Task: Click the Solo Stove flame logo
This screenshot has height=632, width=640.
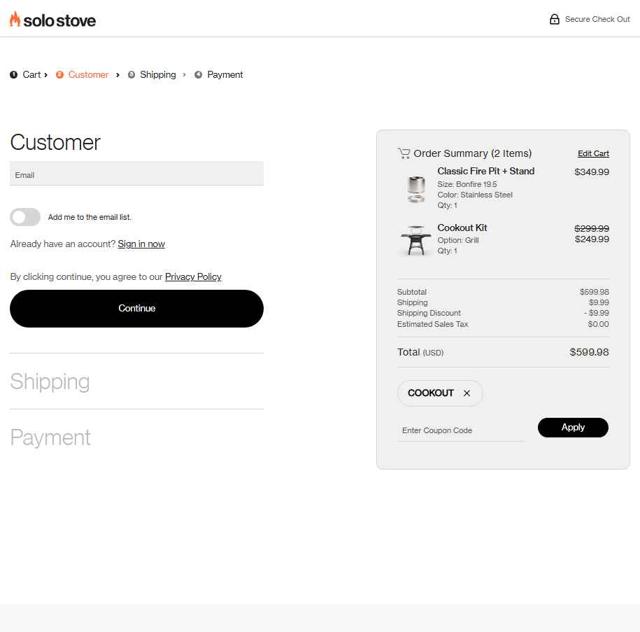Action: [x=15, y=19]
